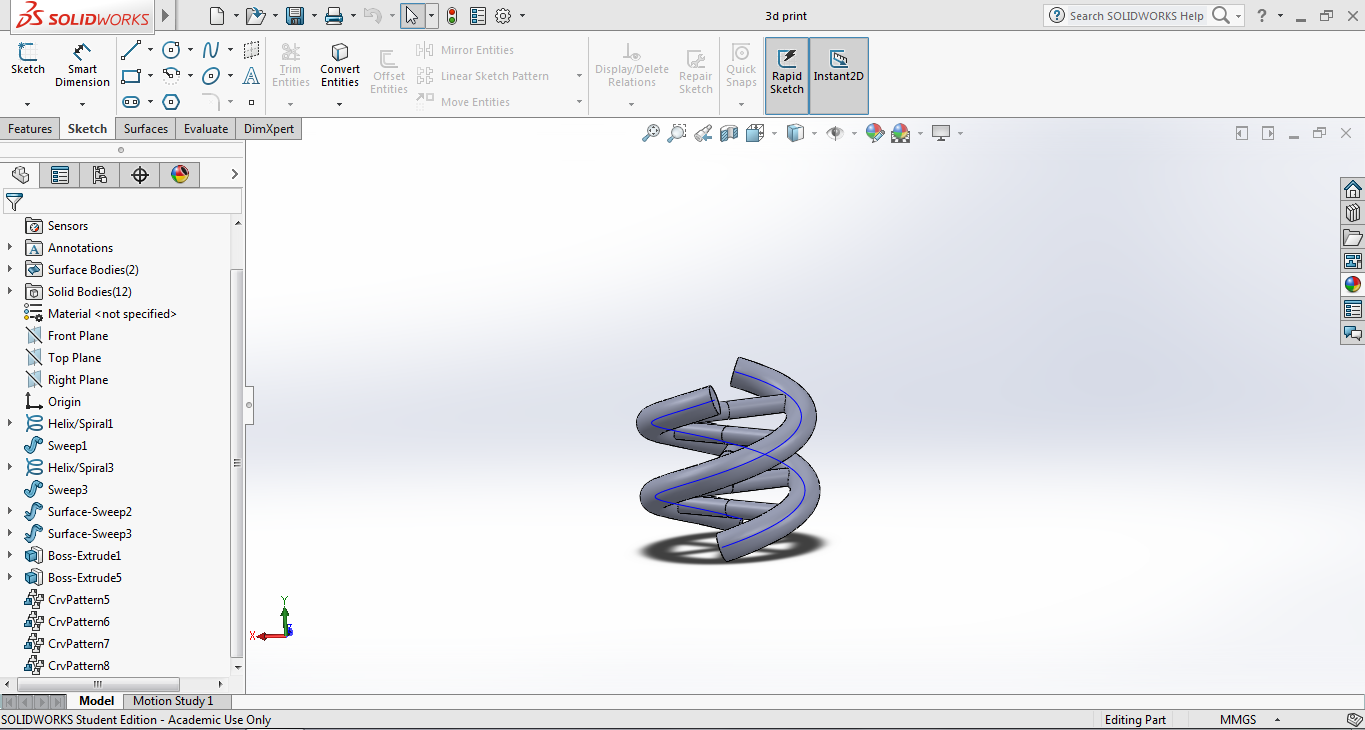
Task: Expand the Surface Bodies(2) folder
Action: [x=11, y=269]
